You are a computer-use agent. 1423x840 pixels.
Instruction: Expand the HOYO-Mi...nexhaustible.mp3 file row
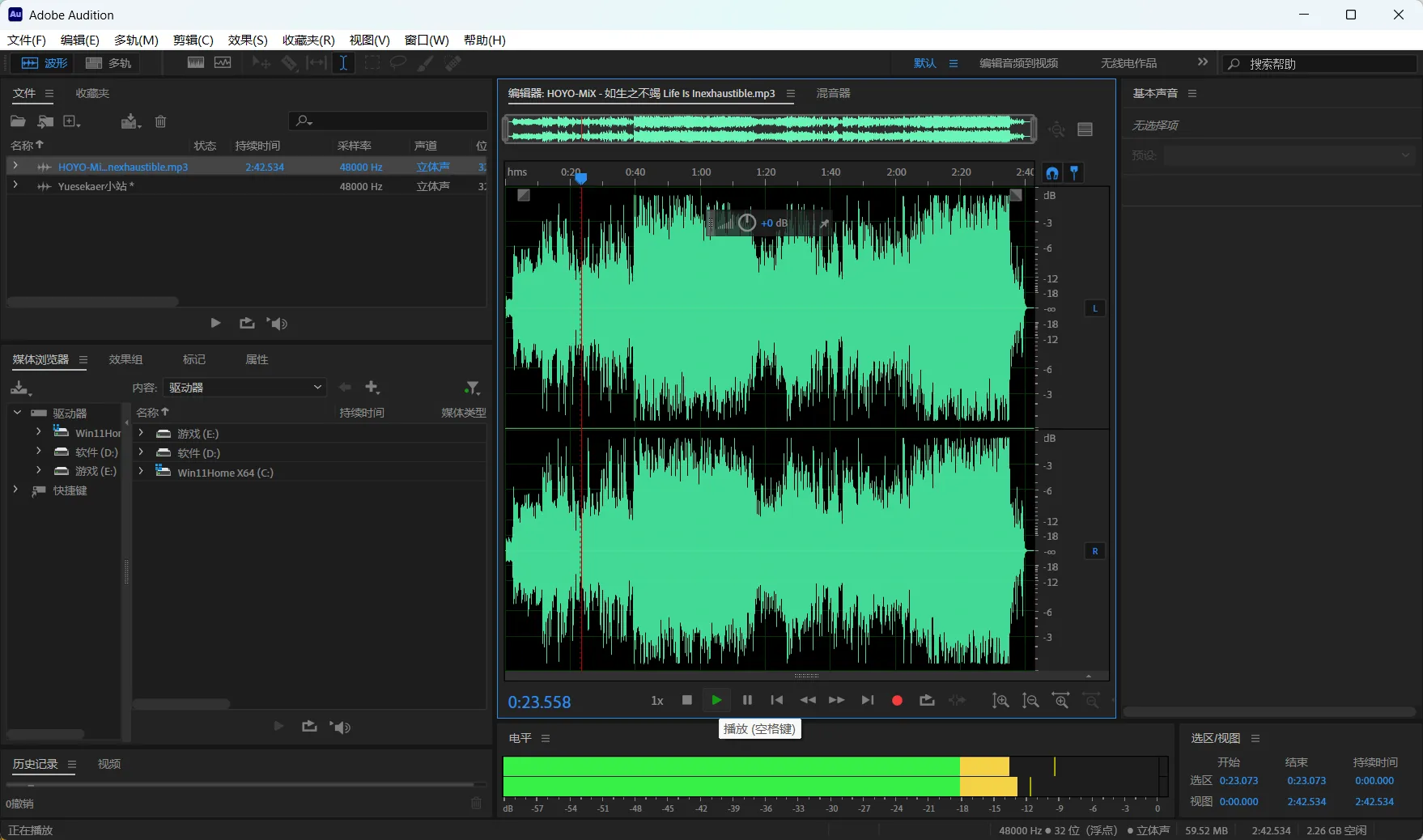(x=15, y=166)
